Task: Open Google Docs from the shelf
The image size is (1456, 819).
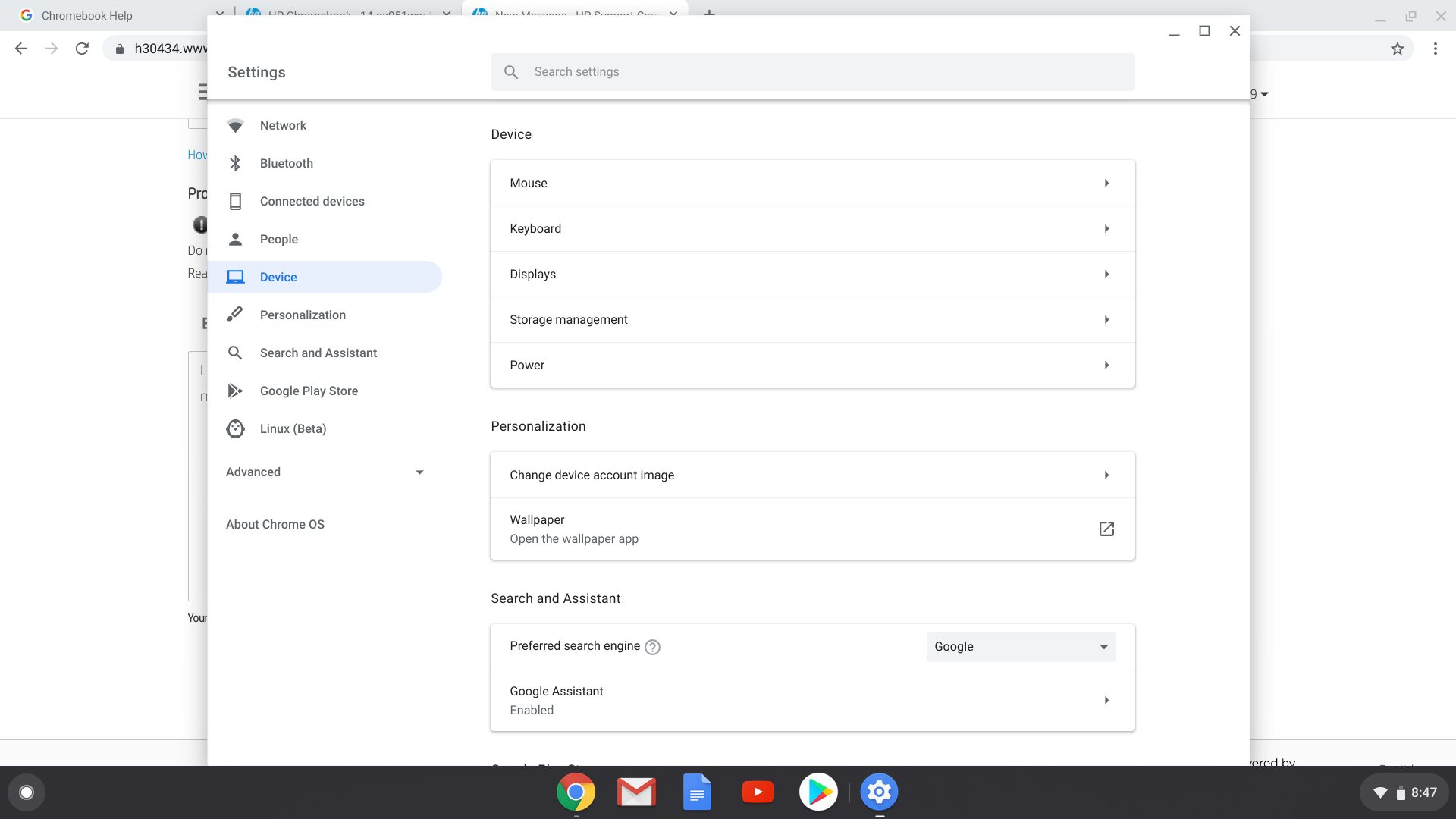Action: coord(697,792)
